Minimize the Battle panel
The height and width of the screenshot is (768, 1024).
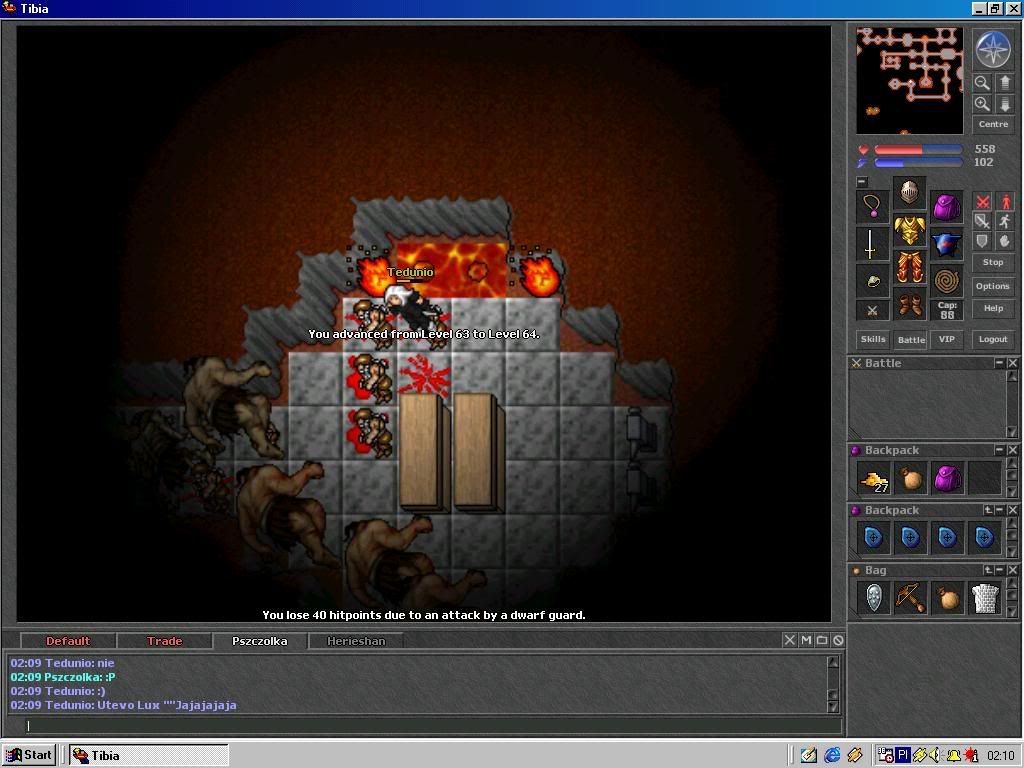click(x=999, y=362)
